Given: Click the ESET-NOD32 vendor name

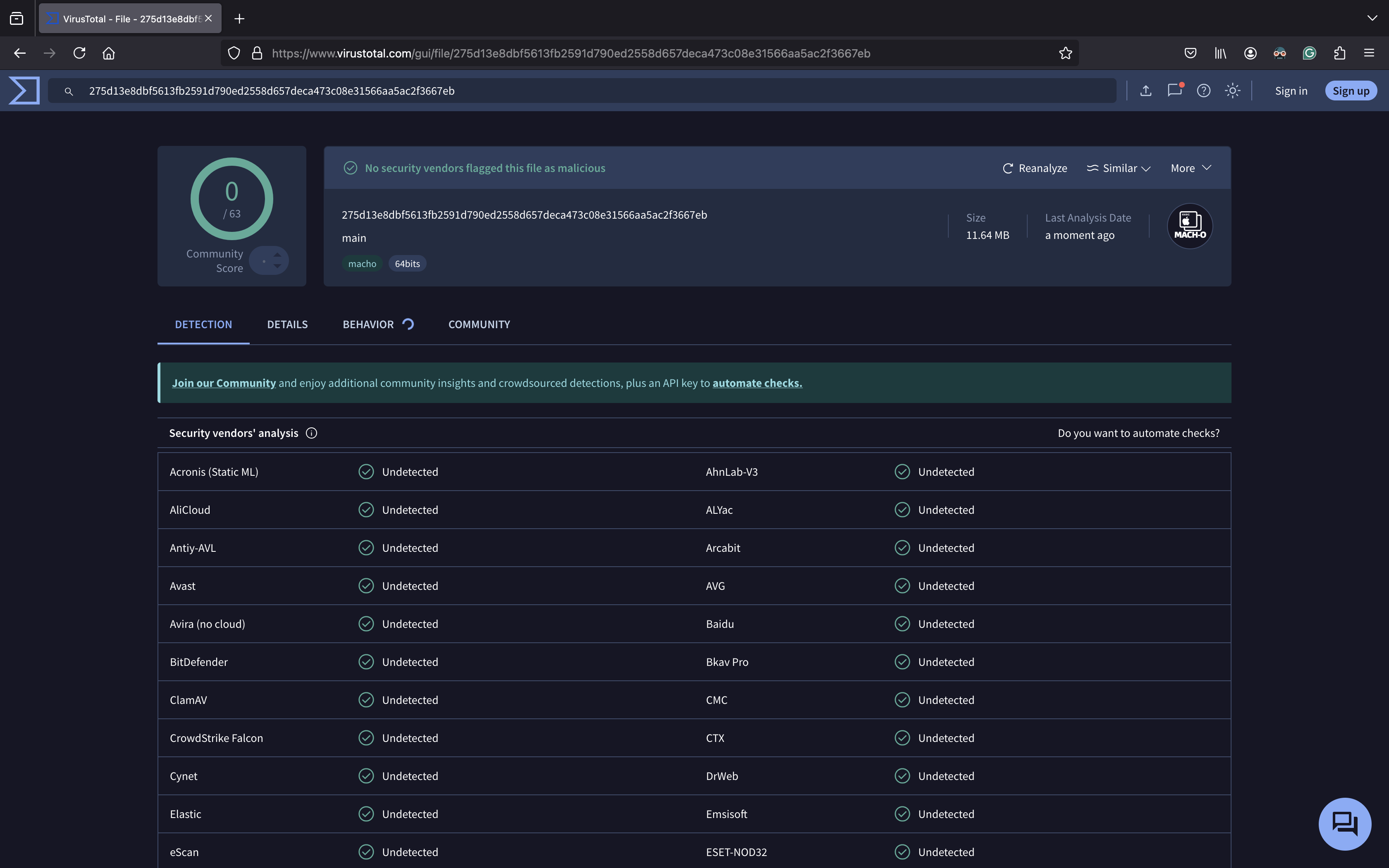Looking at the screenshot, I should [x=736, y=852].
